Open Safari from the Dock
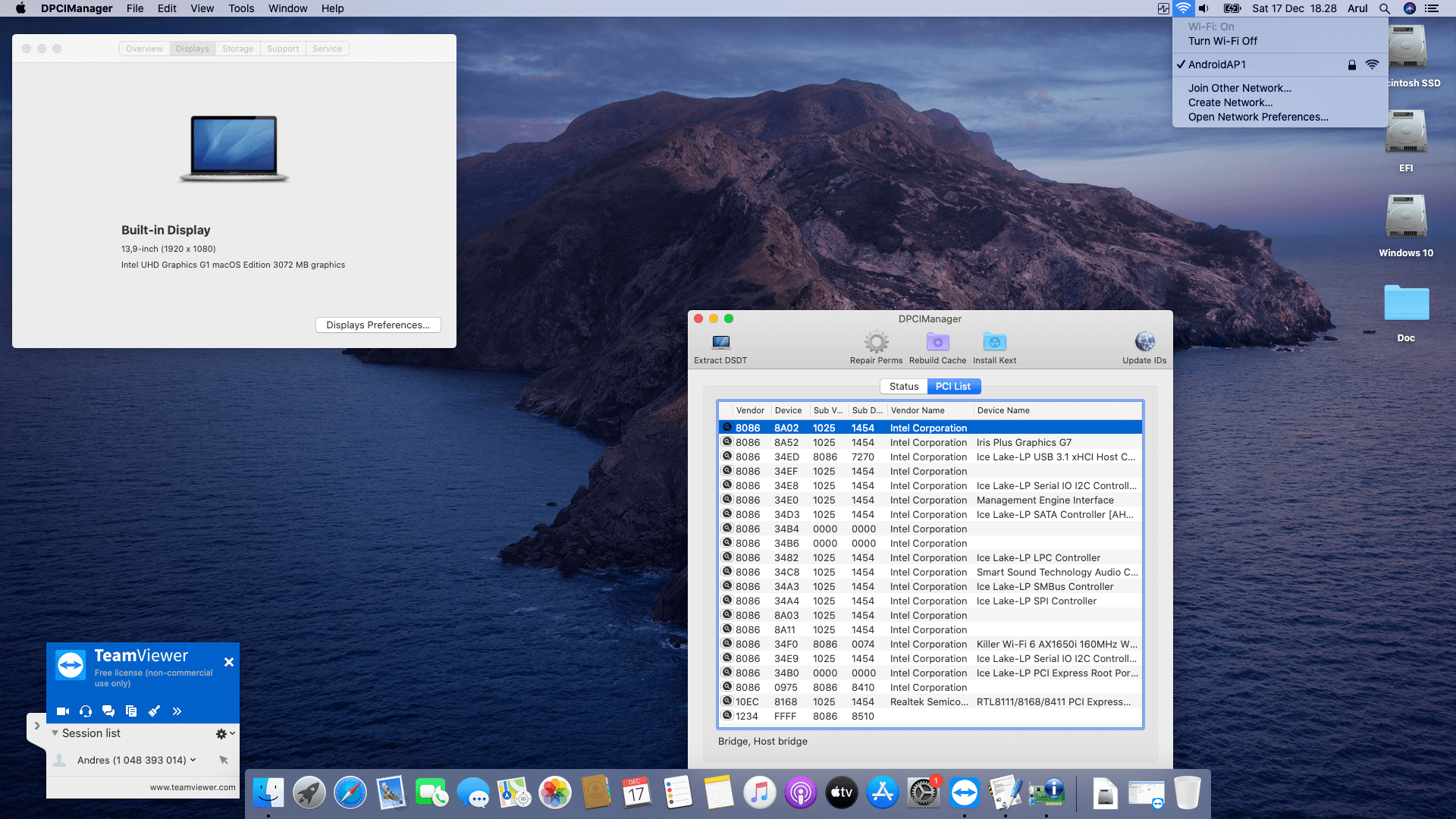The width and height of the screenshot is (1456, 819). click(350, 793)
